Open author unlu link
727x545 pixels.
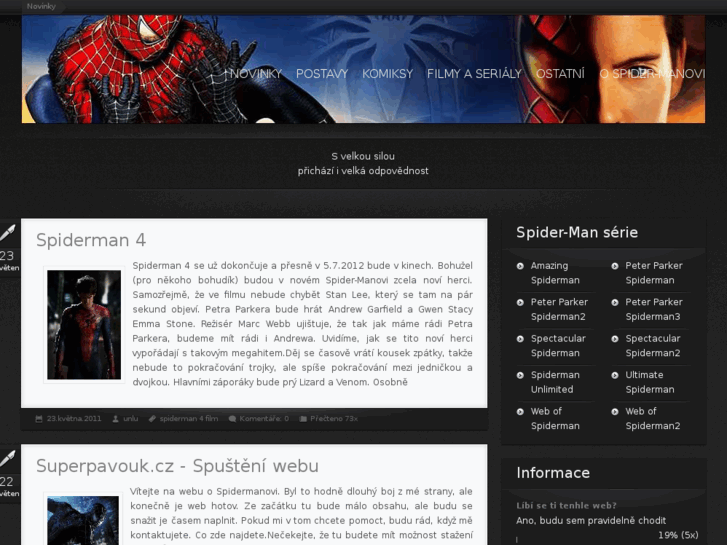(x=131, y=419)
